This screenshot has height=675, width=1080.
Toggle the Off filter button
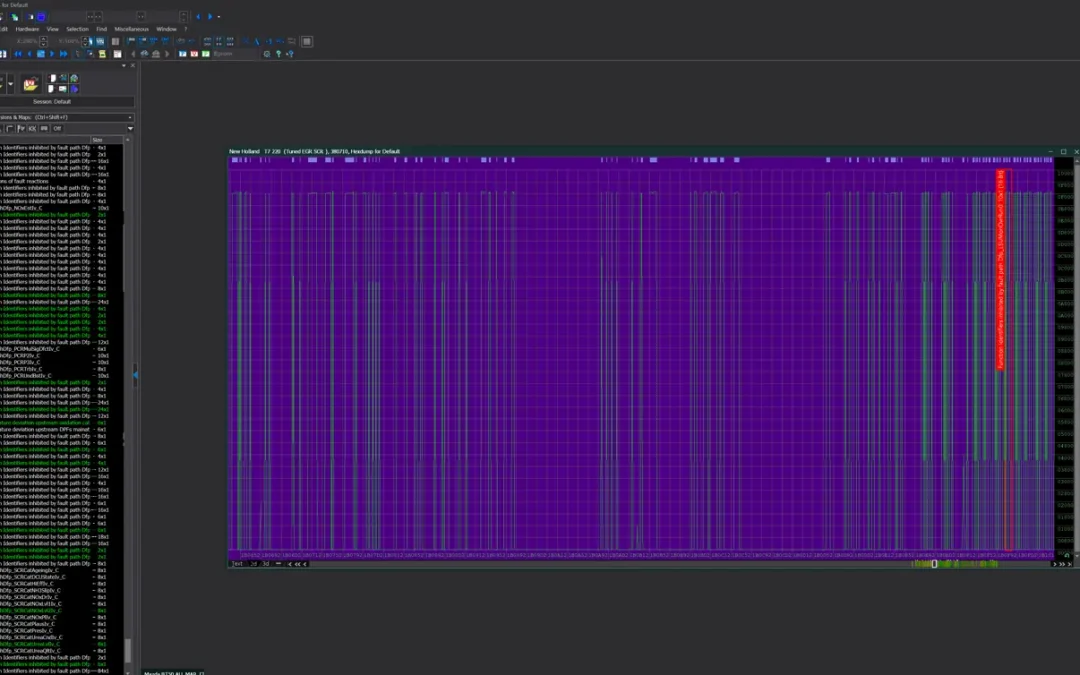click(x=57, y=128)
